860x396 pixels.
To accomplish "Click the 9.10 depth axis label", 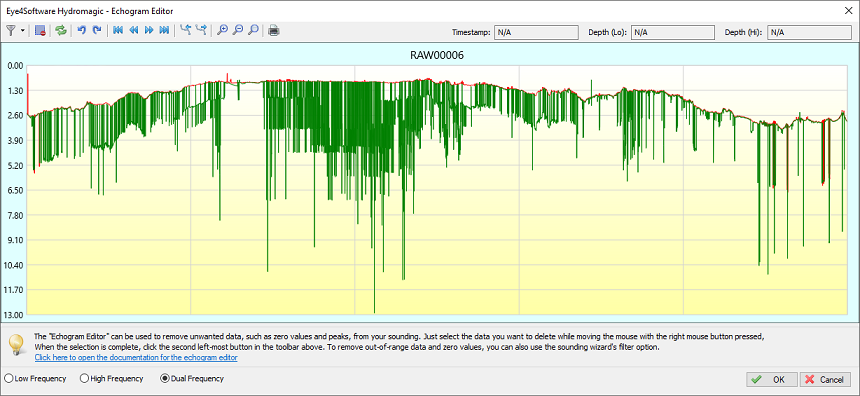I will point(15,240).
